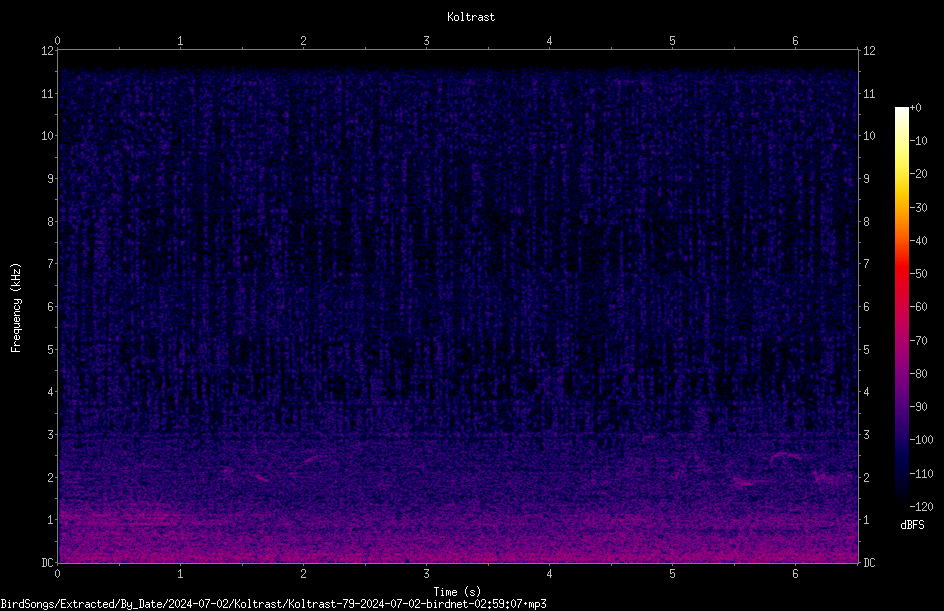Click the faint chirp trace near 2 seconds

(311, 460)
